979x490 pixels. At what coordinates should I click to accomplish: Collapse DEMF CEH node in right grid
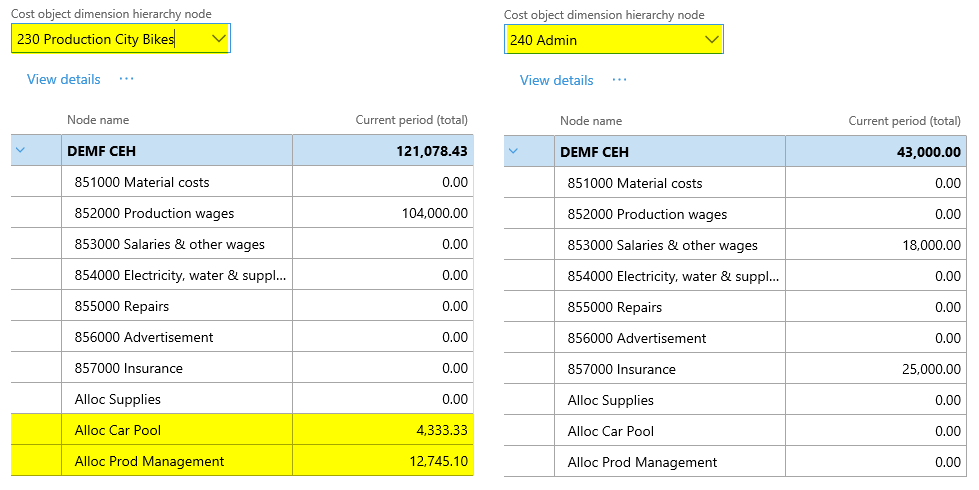tap(514, 152)
